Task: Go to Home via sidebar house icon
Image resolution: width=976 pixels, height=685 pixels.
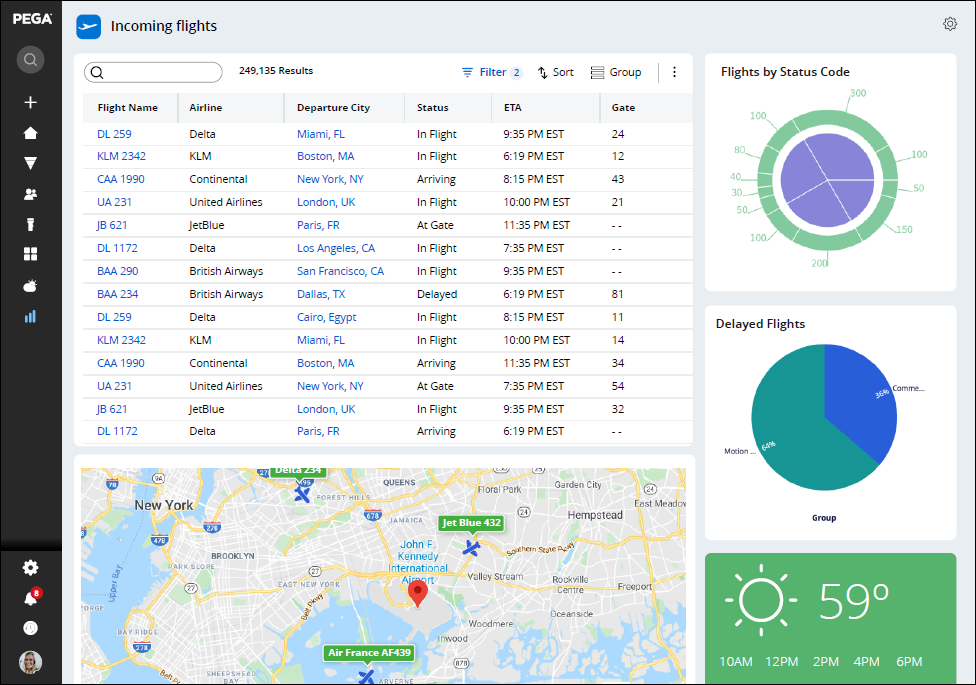Action: (30, 133)
